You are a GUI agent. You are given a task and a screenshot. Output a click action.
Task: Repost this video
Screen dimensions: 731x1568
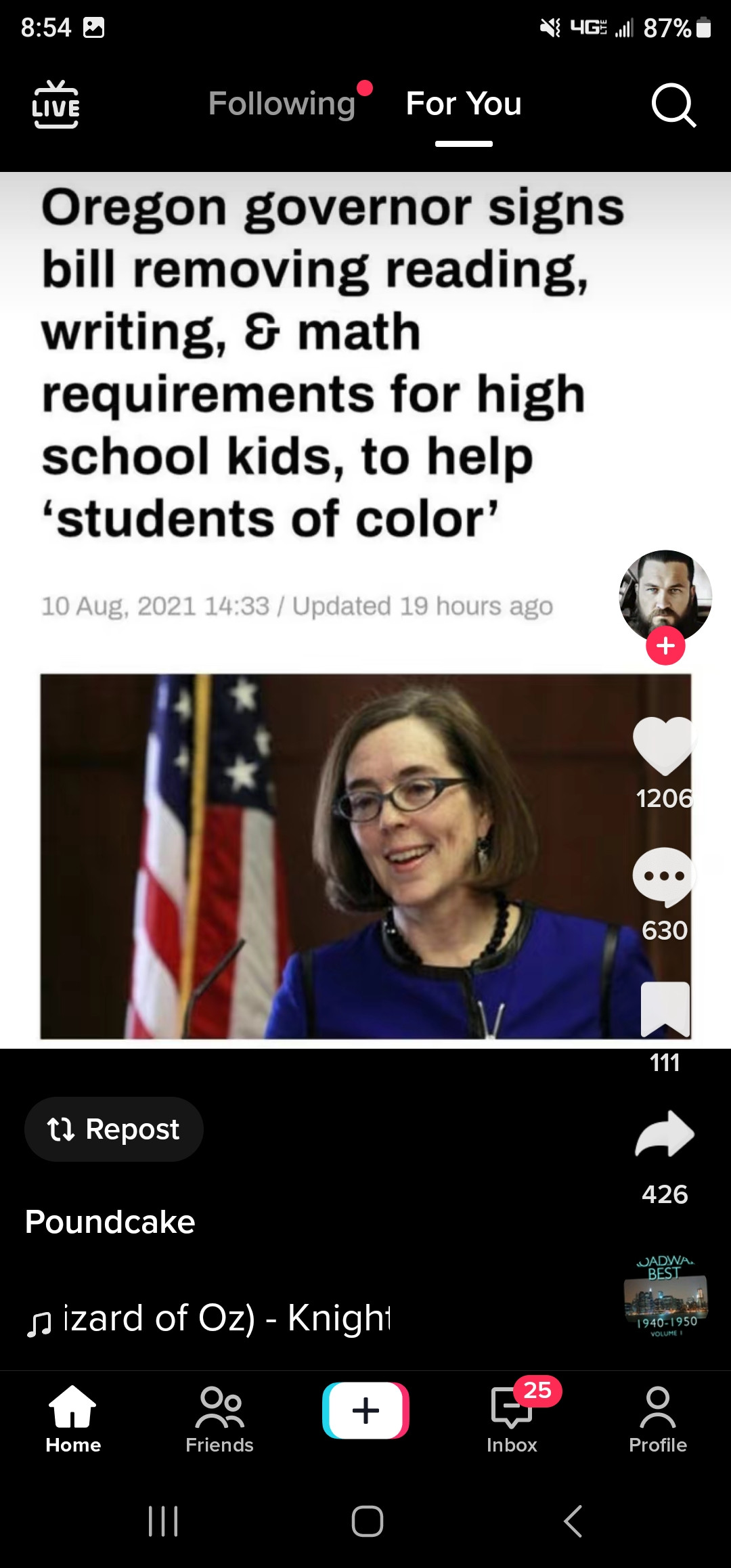click(114, 1129)
